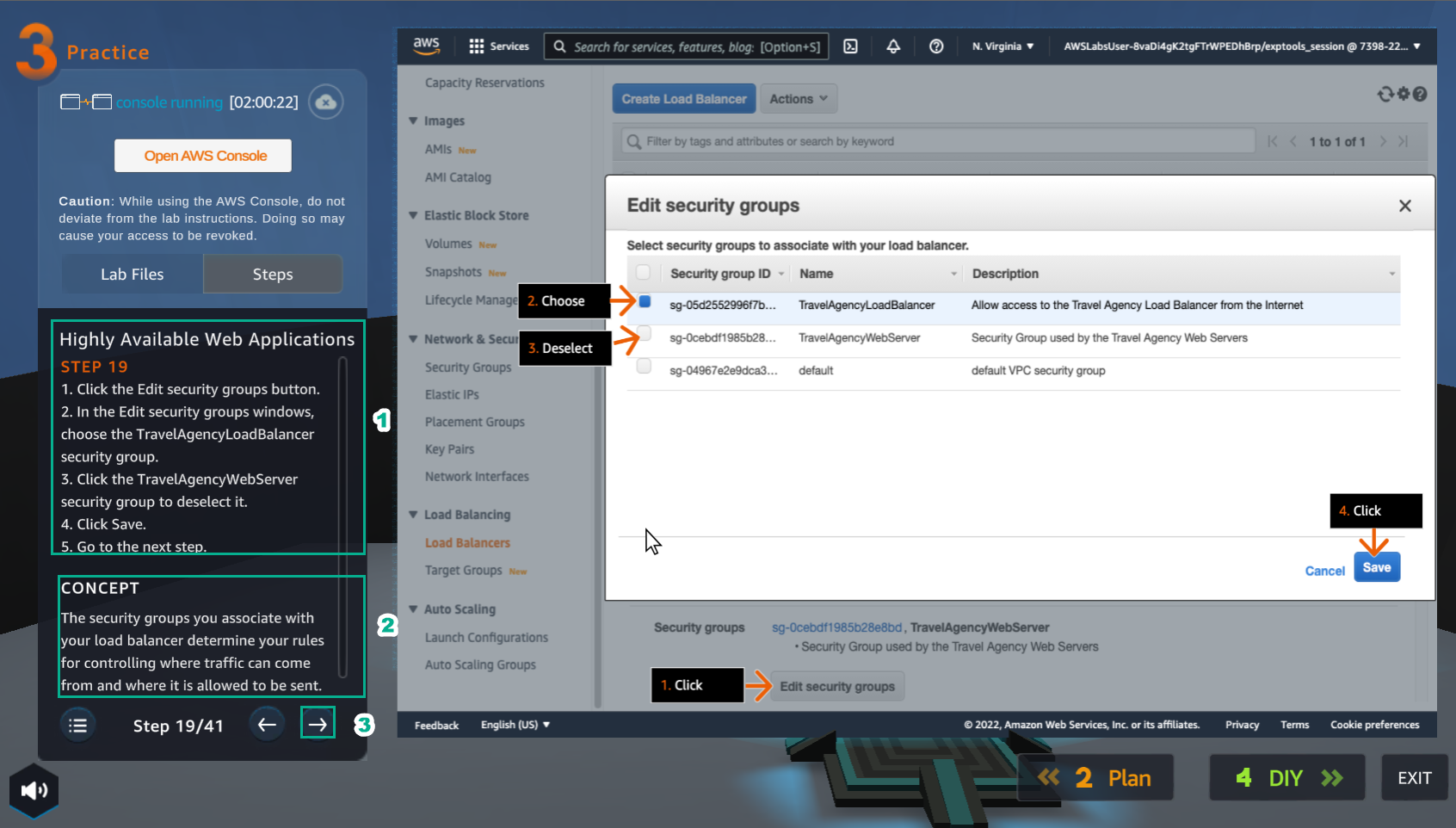1456x828 pixels.
Task: Open Security Groups in sidebar
Action: tap(468, 368)
